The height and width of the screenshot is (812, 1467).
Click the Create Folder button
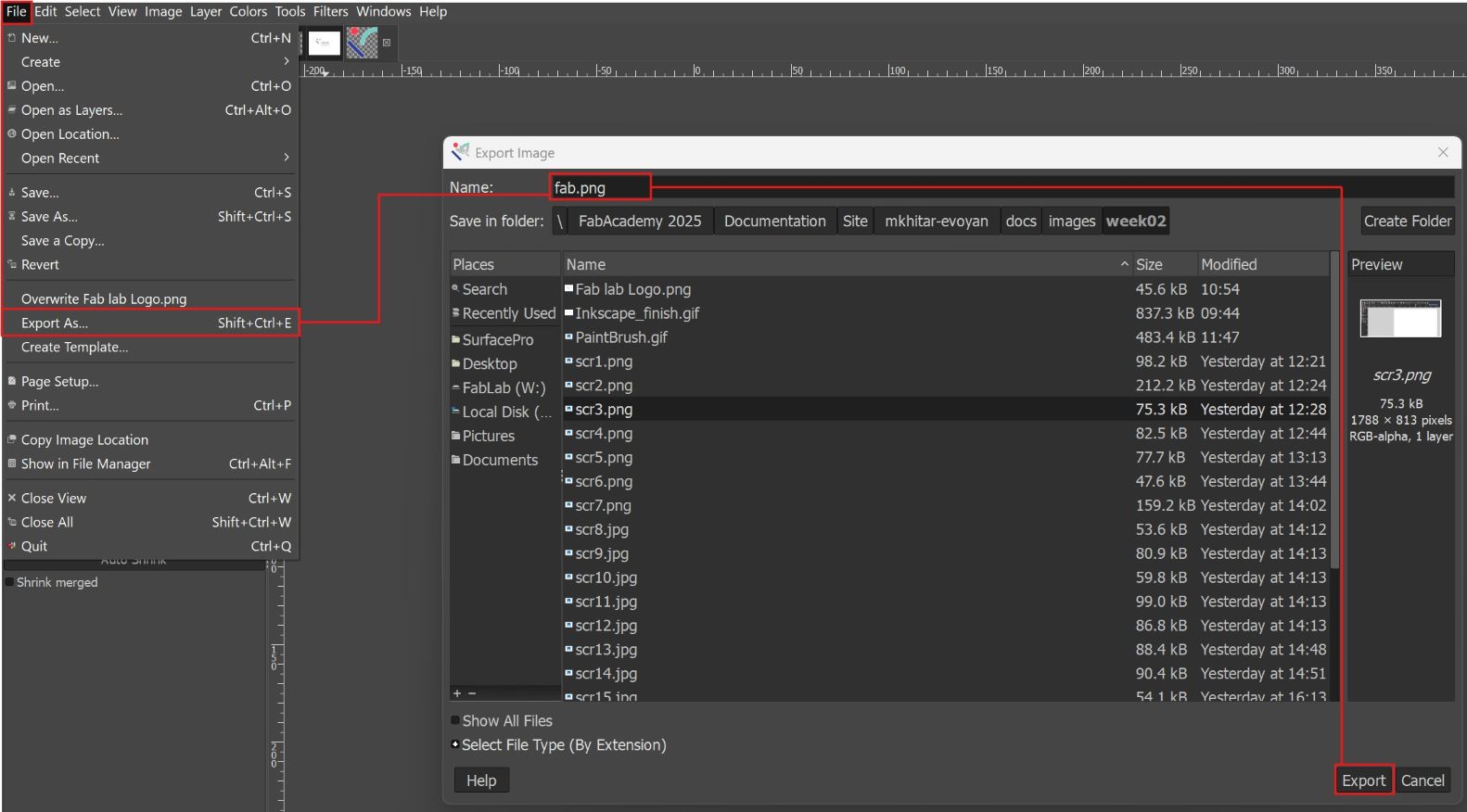point(1407,221)
